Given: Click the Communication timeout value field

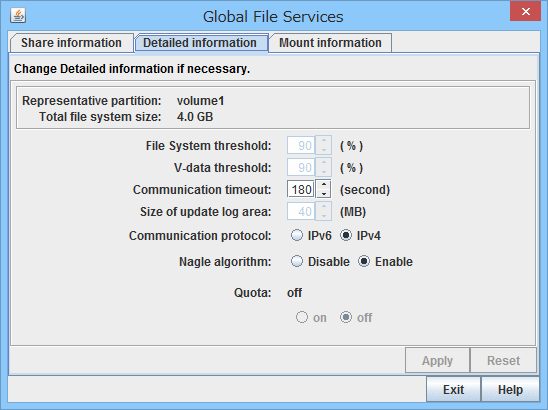Looking at the screenshot, I should (301, 189).
